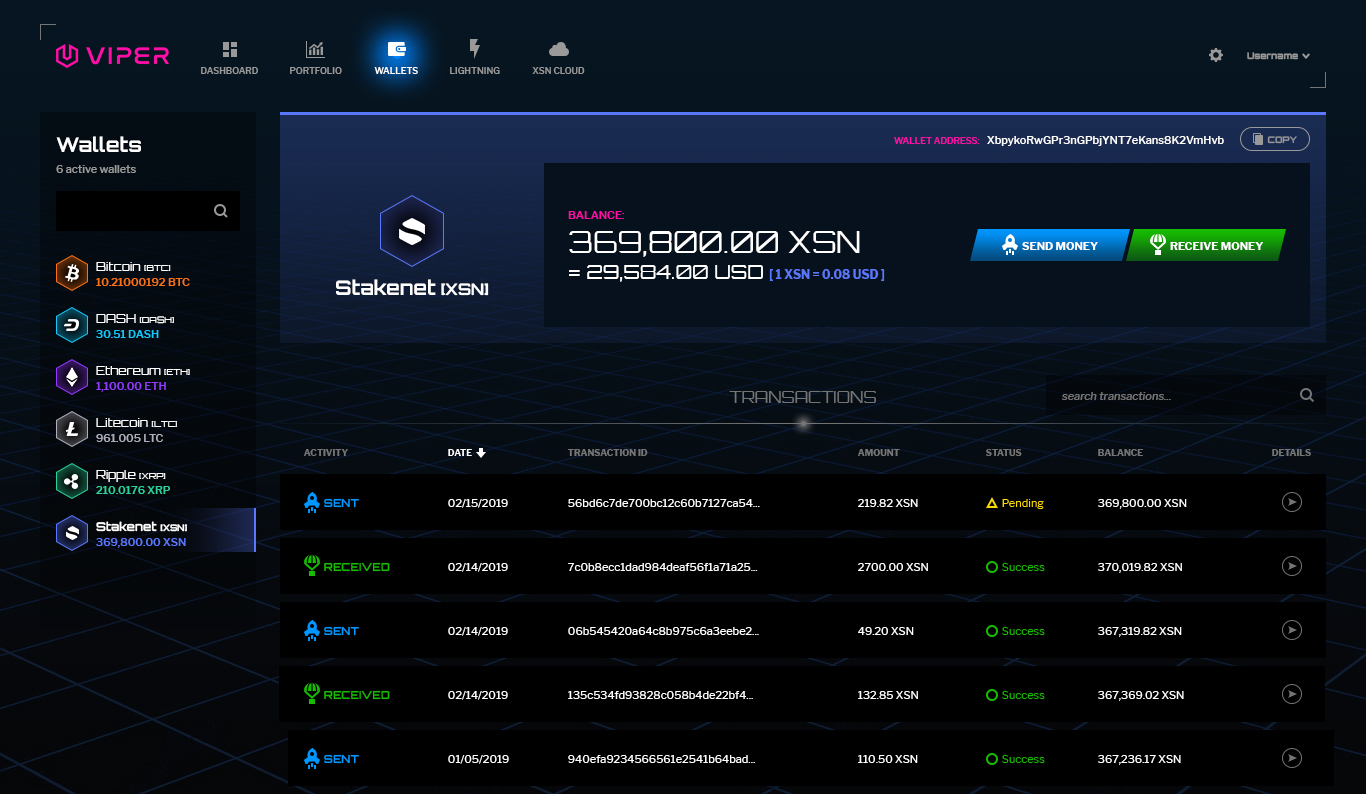Switch to the Wallets tab

pos(396,58)
